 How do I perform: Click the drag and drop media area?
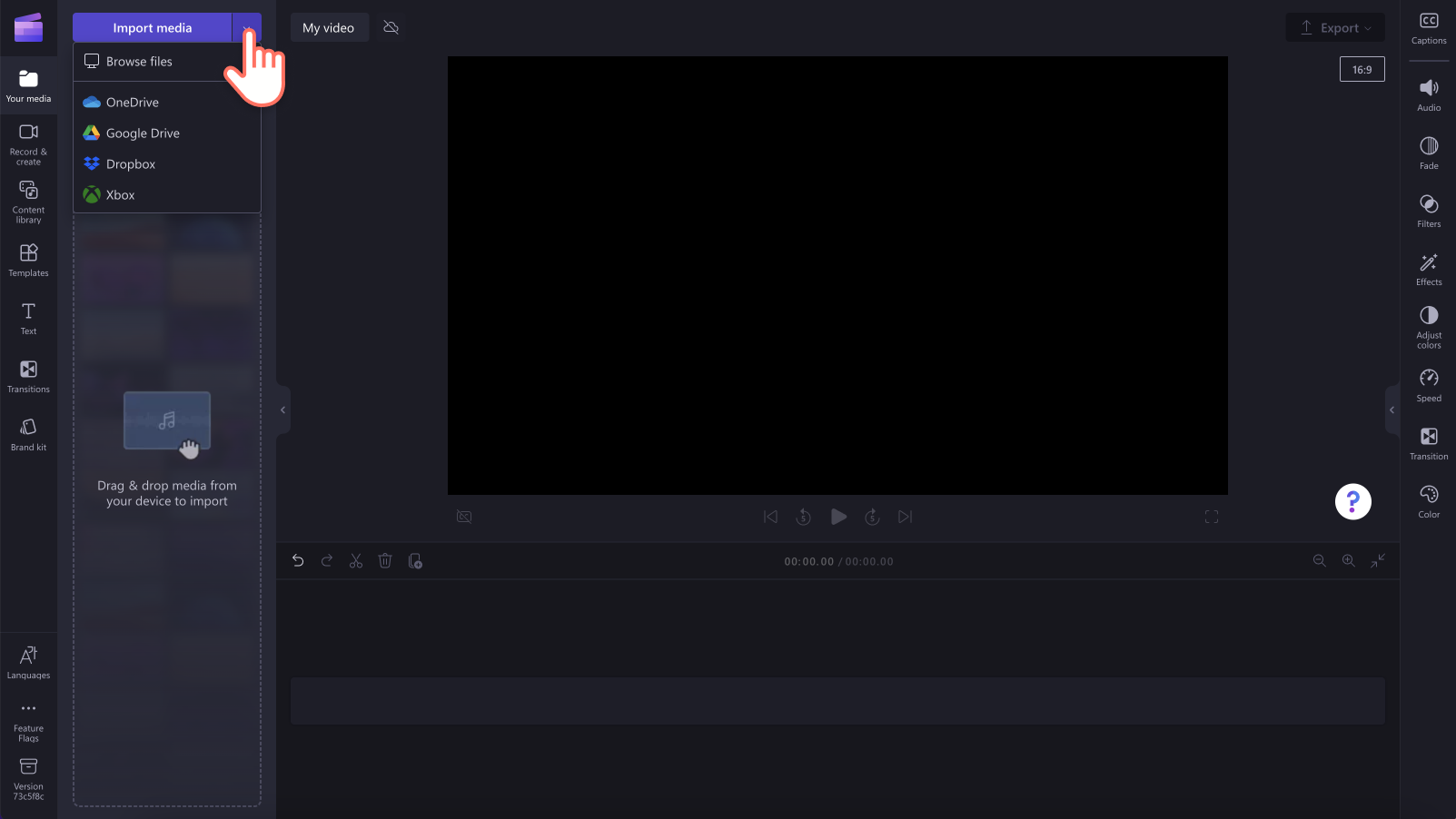167,445
